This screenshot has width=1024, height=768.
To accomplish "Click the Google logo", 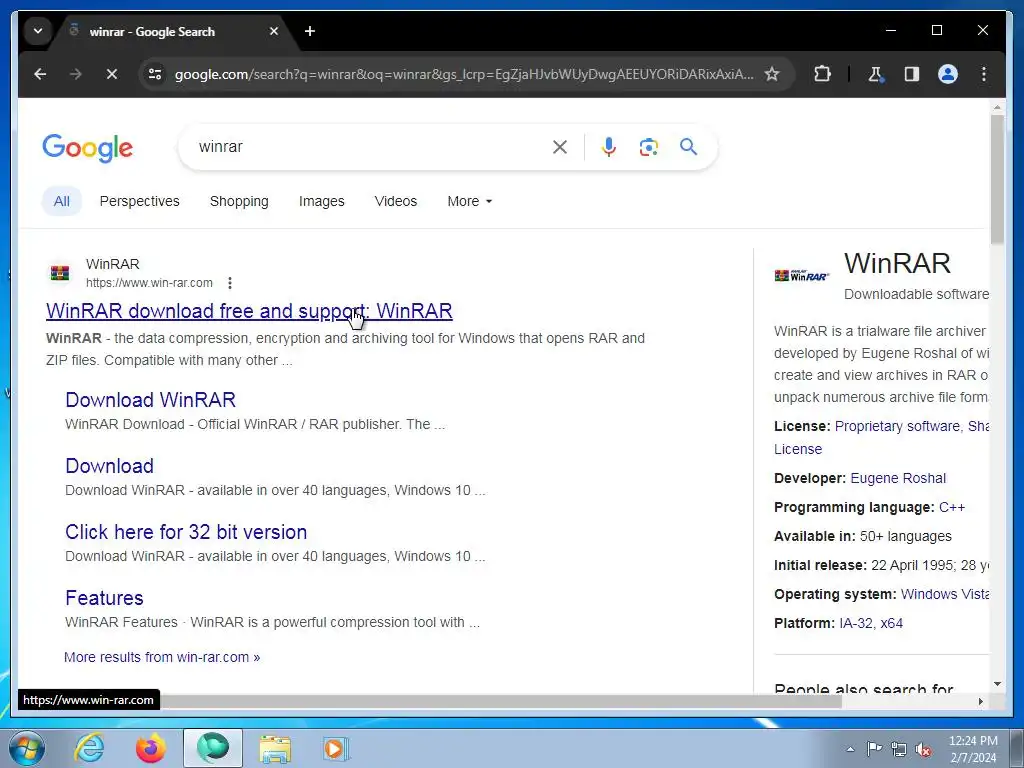I will [88, 148].
